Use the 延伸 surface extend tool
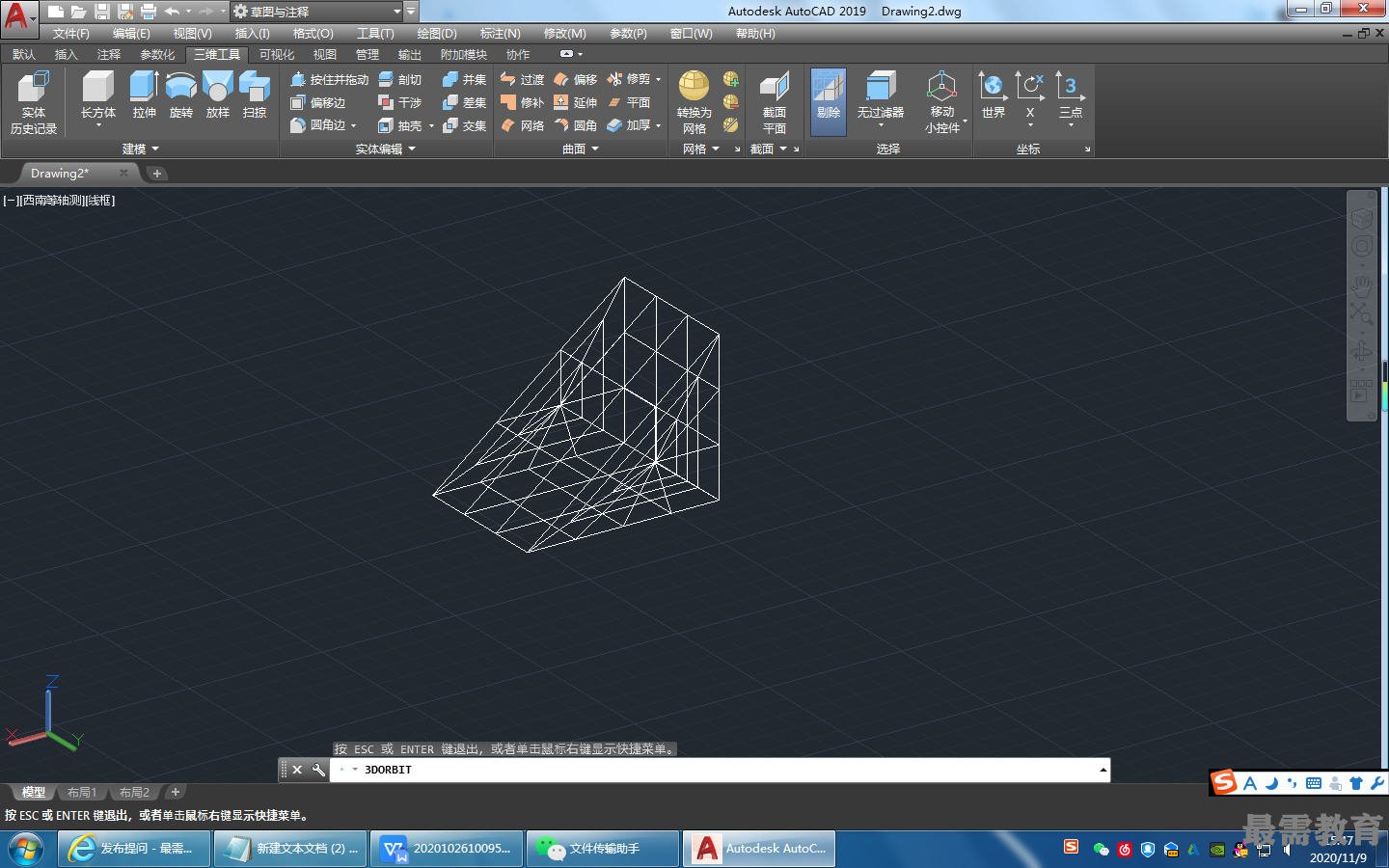Viewport: 1389px width, 868px height. pos(575,102)
